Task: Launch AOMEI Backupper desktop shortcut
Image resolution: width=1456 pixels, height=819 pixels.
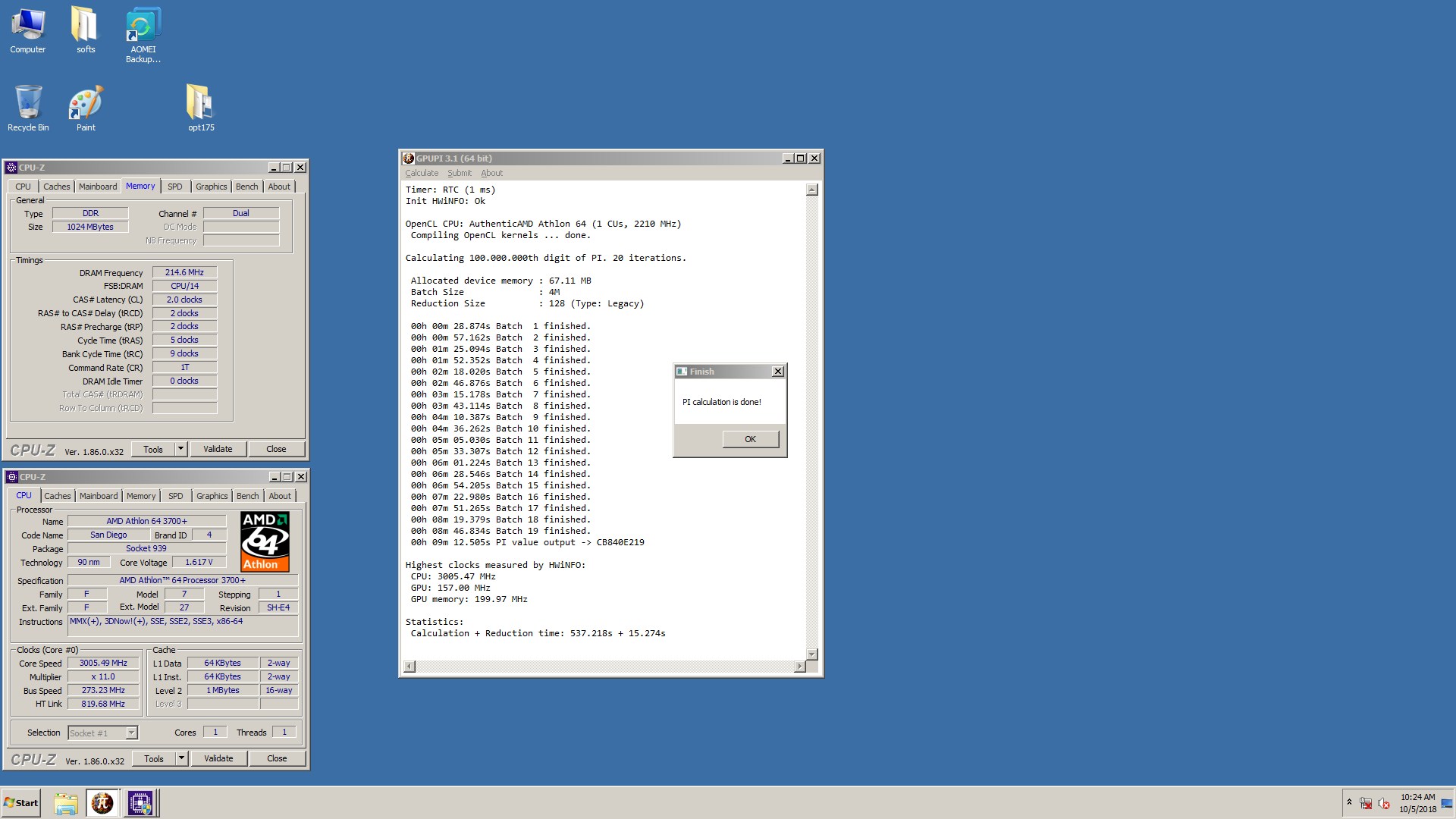Action: 143,35
